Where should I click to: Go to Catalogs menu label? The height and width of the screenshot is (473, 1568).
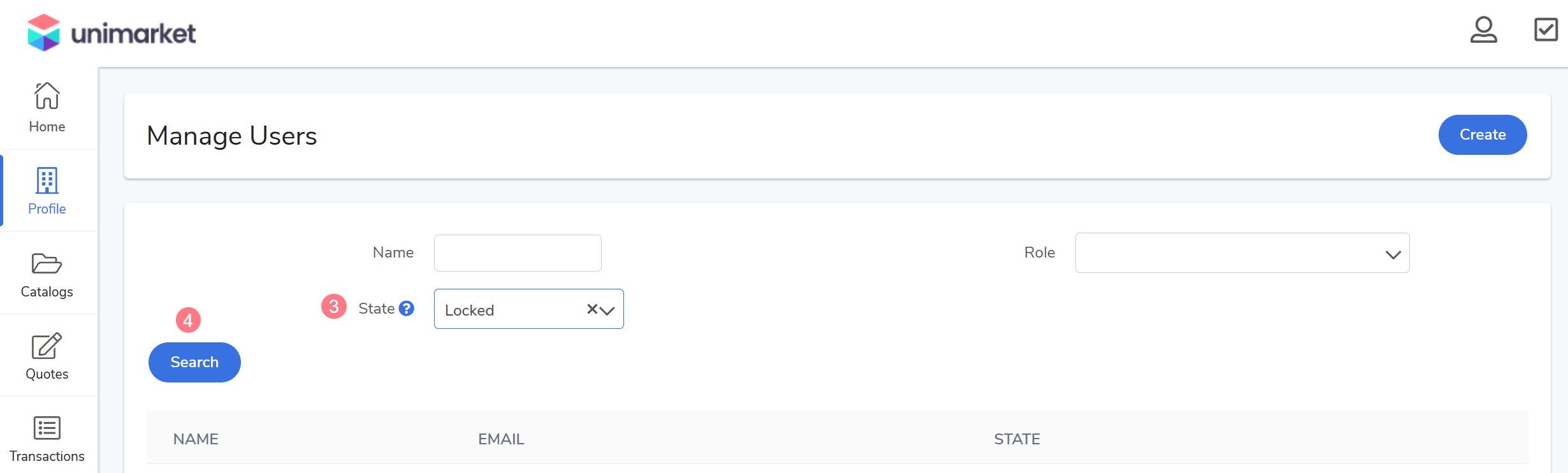(47, 292)
